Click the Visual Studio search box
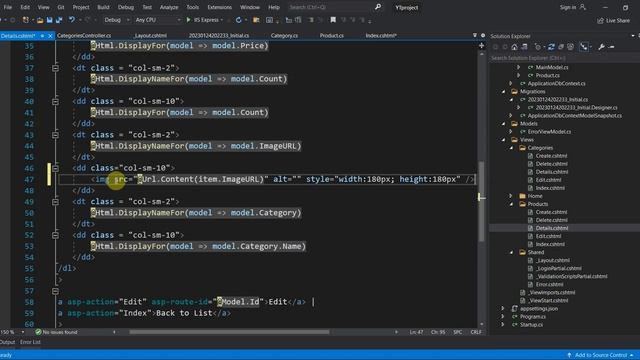640x360 pixels. click(x=335, y=7)
